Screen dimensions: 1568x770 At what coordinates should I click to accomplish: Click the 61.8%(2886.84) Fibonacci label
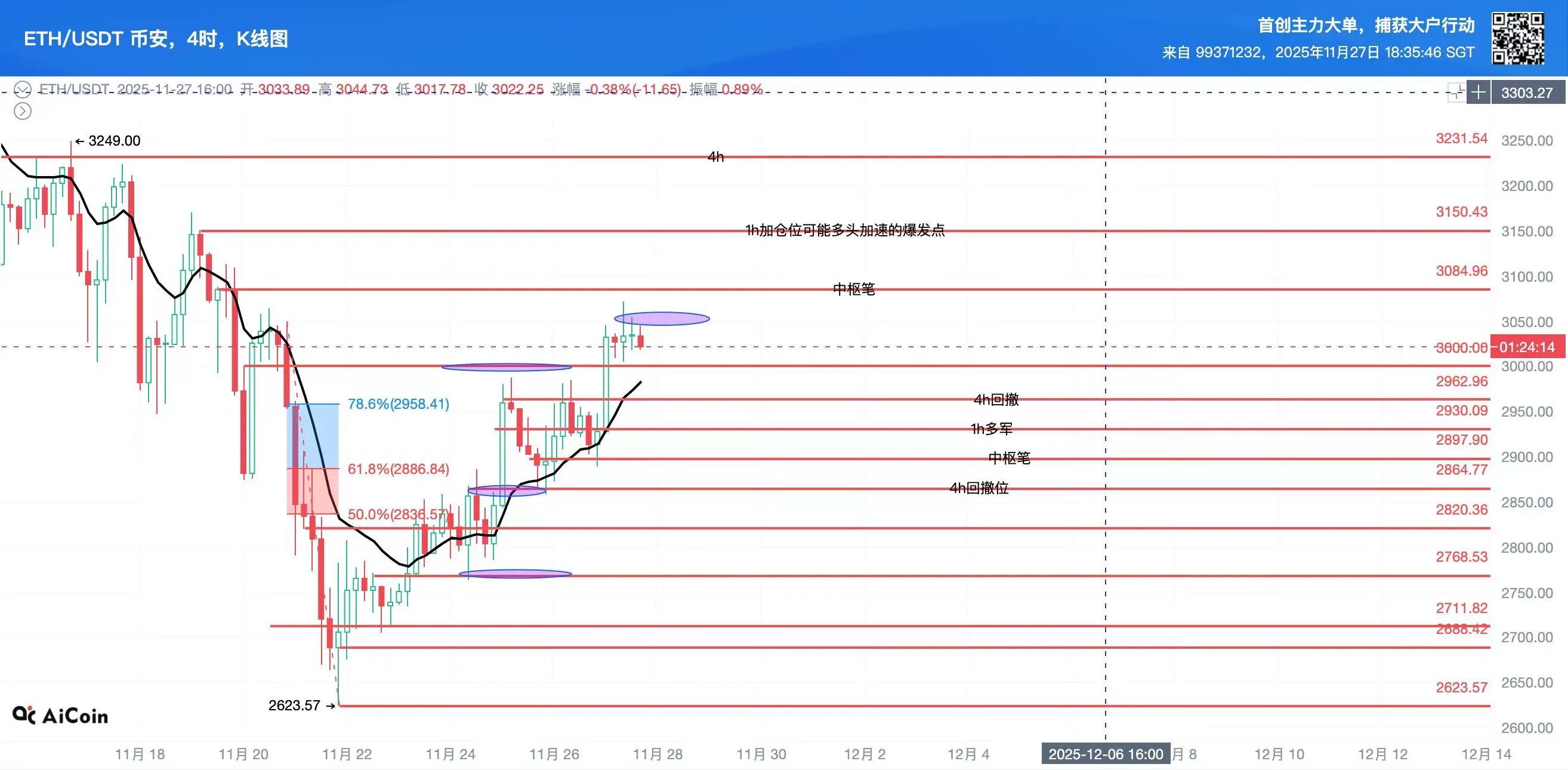pyautogui.click(x=398, y=469)
